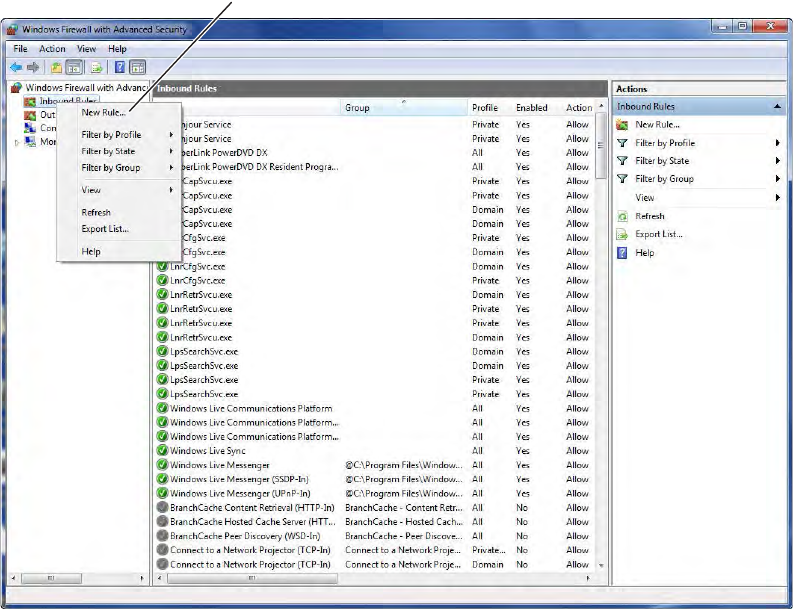Click the Forward arrow toolbar button

coord(33,67)
